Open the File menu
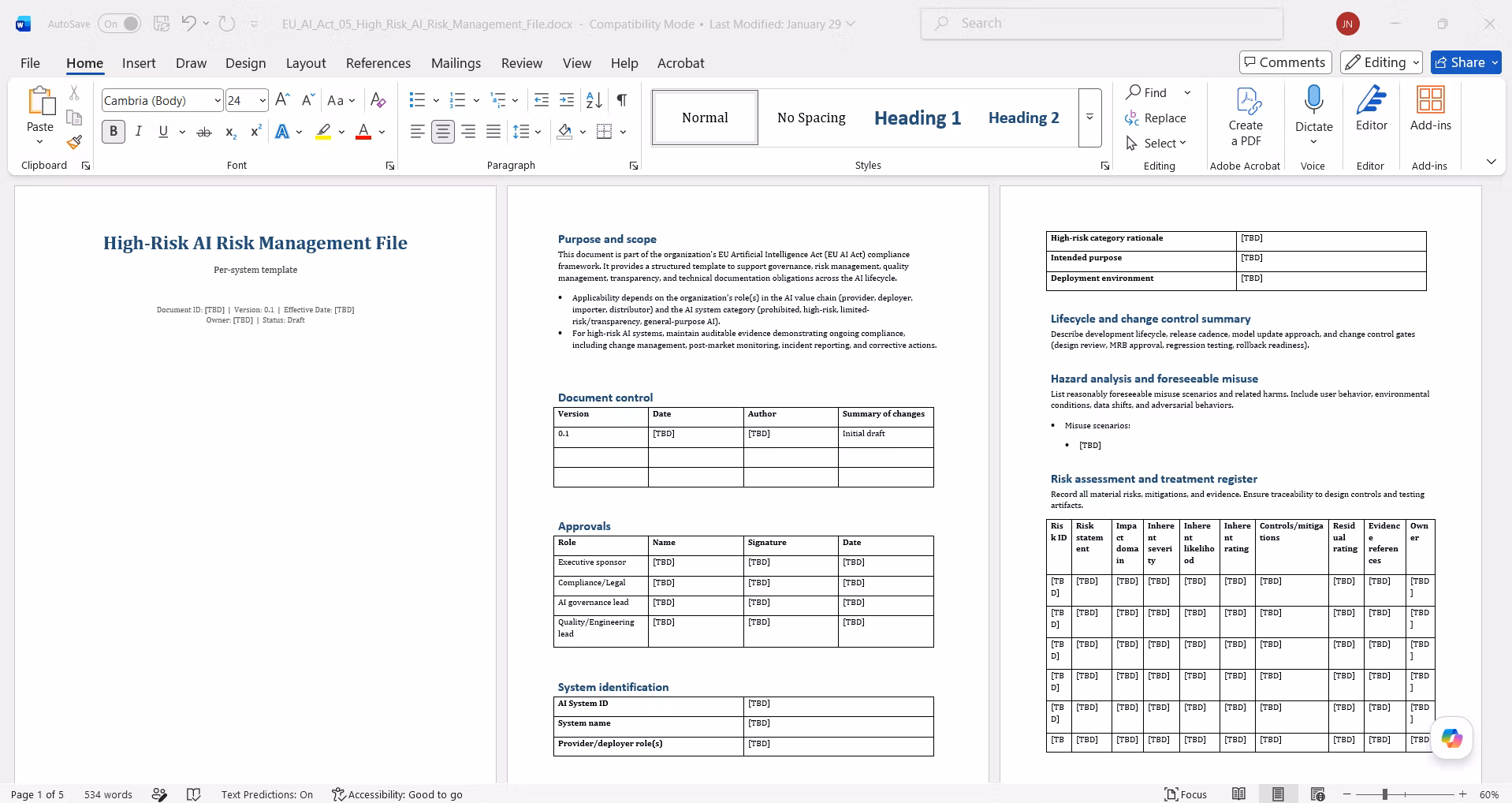The width and height of the screenshot is (1512, 803). click(x=30, y=63)
